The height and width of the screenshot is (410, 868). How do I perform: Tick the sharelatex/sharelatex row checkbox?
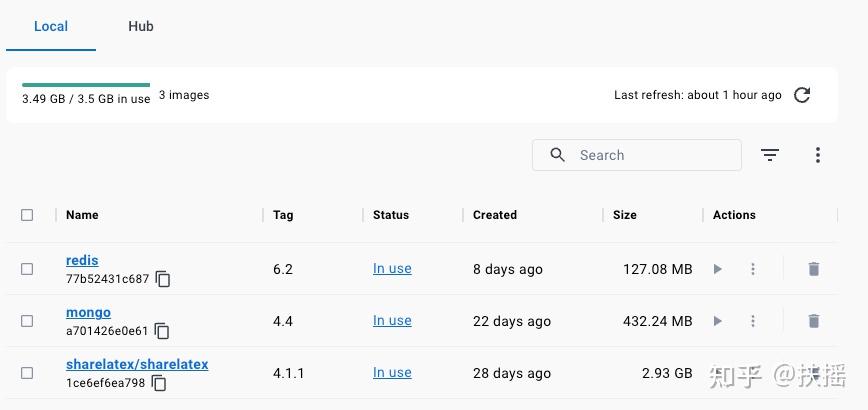coord(27,373)
